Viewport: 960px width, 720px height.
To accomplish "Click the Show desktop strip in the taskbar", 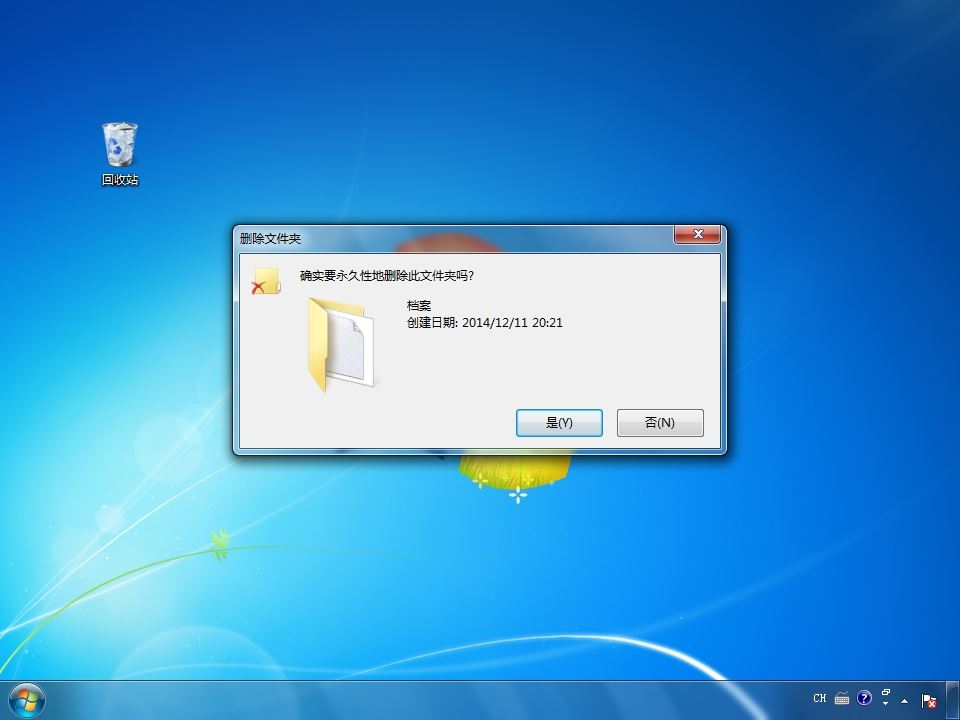I will 954,700.
